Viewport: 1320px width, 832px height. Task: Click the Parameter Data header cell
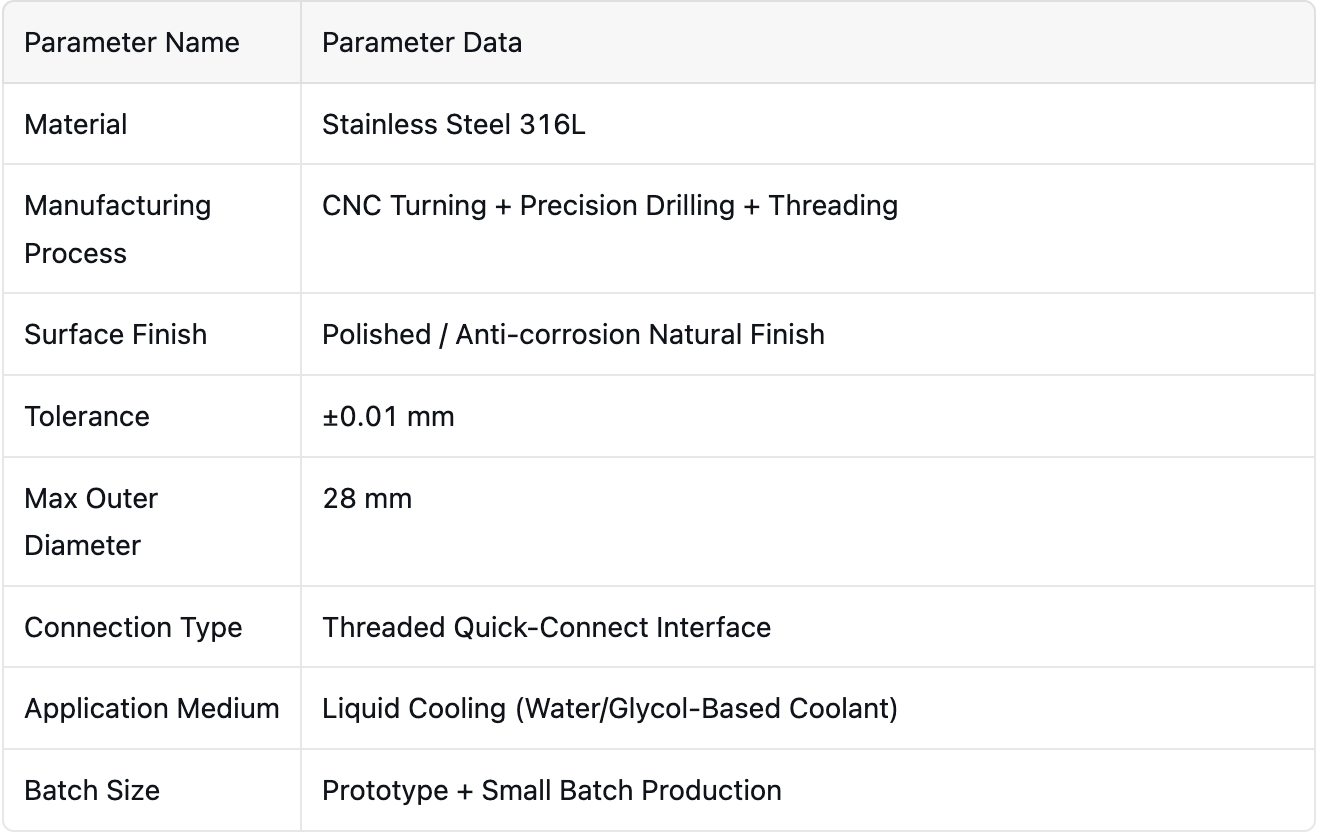(x=808, y=42)
